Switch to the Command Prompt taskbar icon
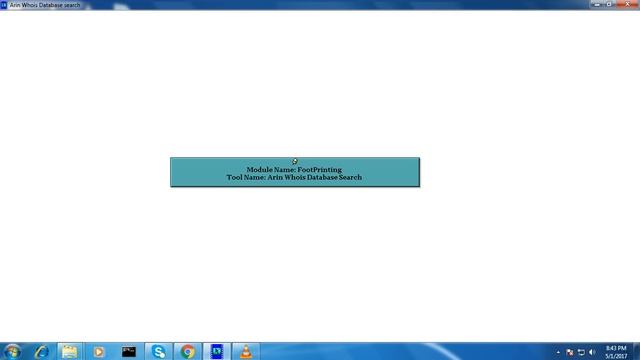This screenshot has height=360, width=640. tap(129, 351)
